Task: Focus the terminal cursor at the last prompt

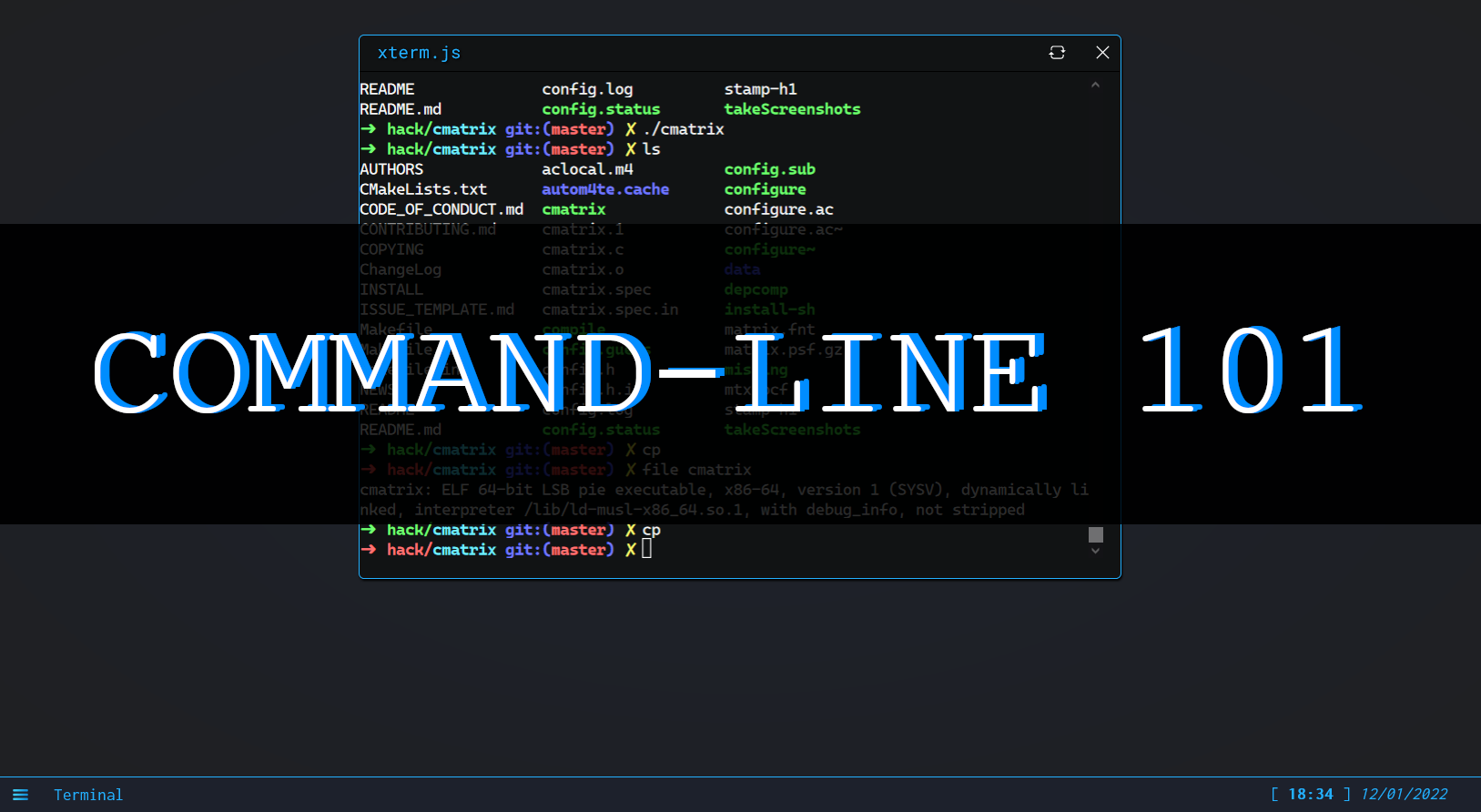Action: click(646, 549)
